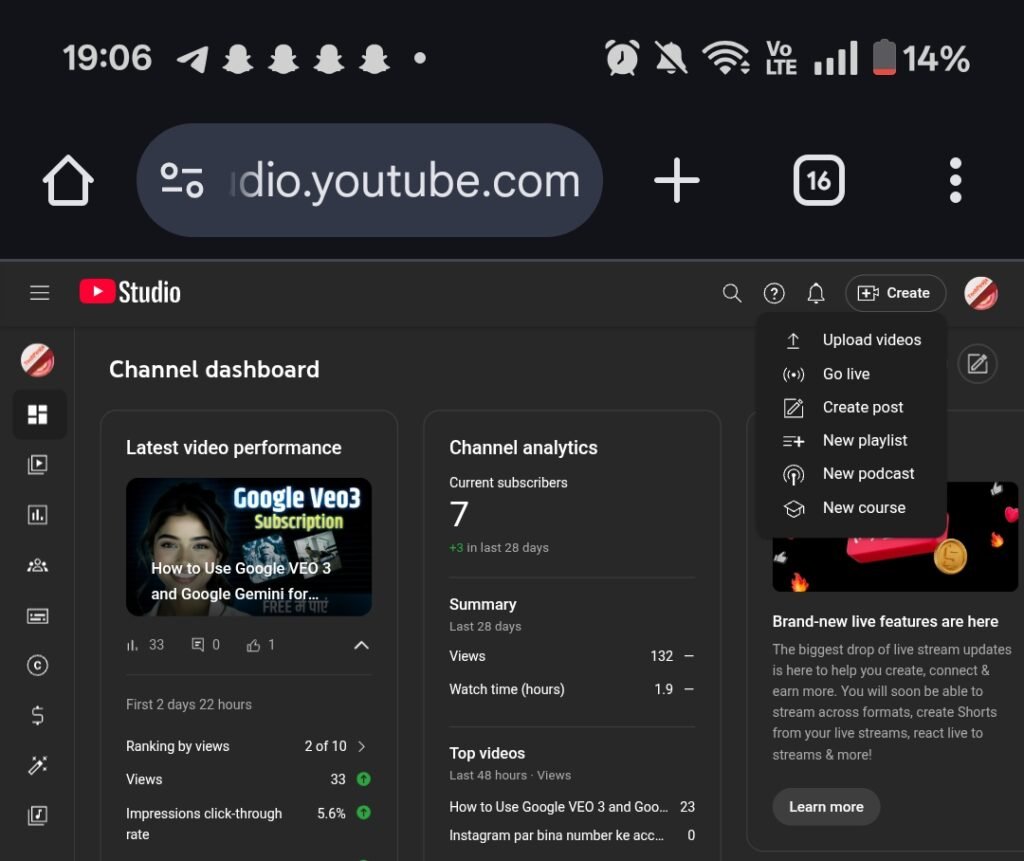Click the Create button in the header
1024x861 pixels.
[x=895, y=293]
